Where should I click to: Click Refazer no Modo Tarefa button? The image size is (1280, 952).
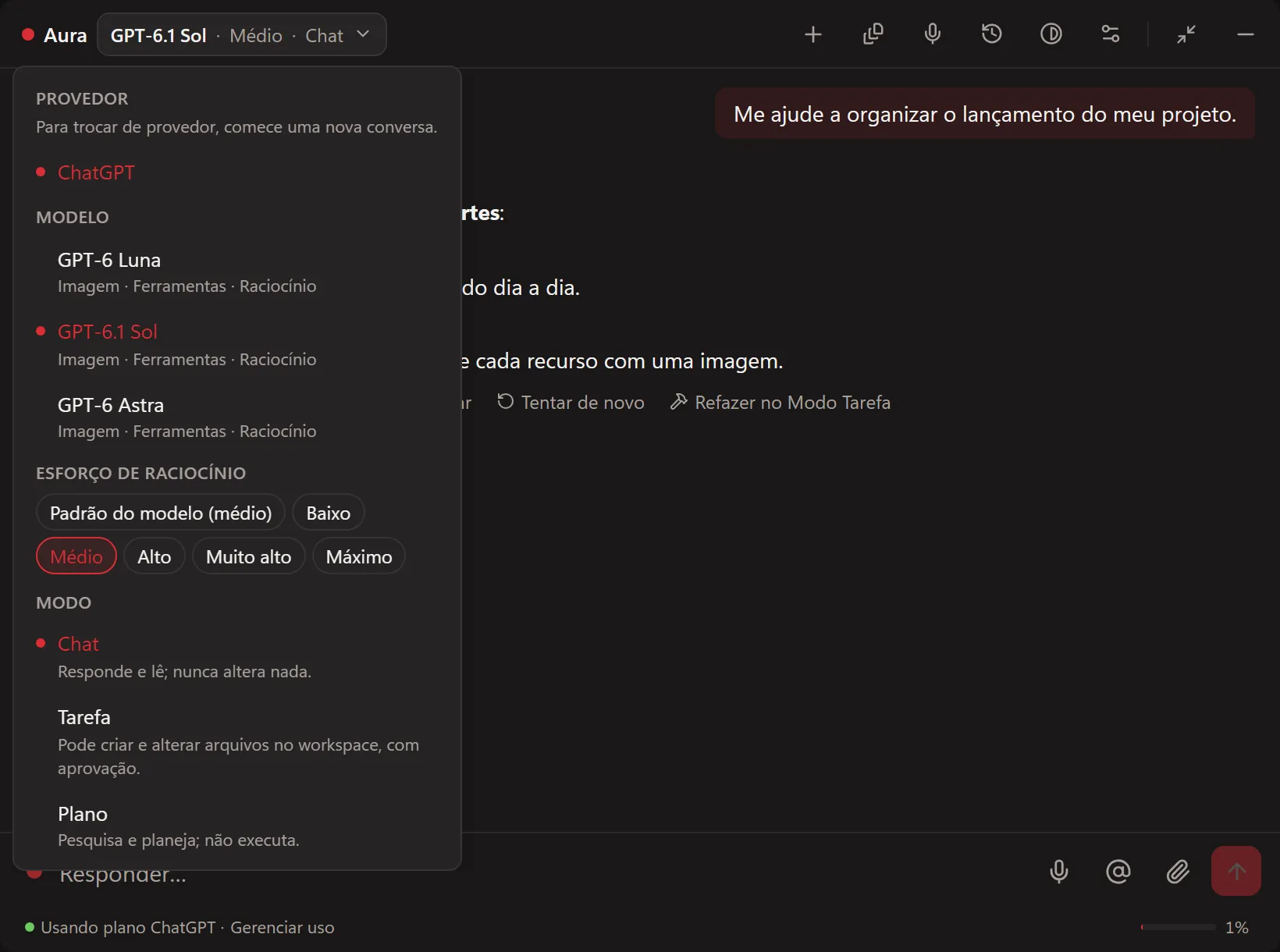point(780,402)
